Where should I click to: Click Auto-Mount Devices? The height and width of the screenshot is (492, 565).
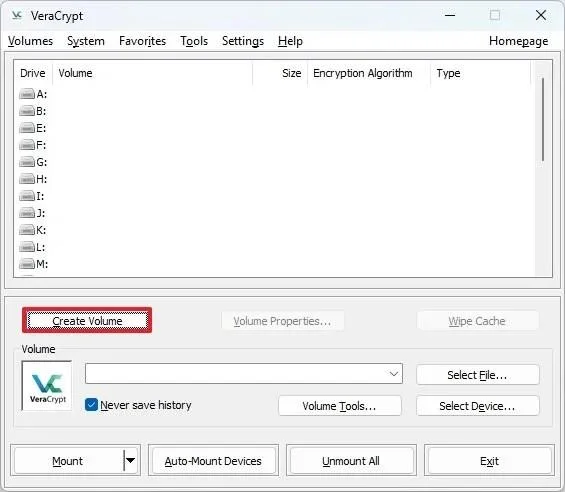[213, 460]
